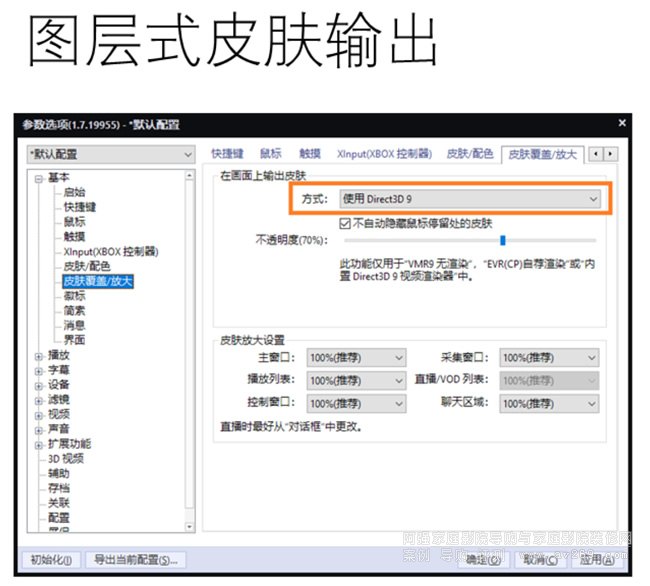Collapse the 基本 tree node
This screenshot has width=650, height=586.
(39, 178)
